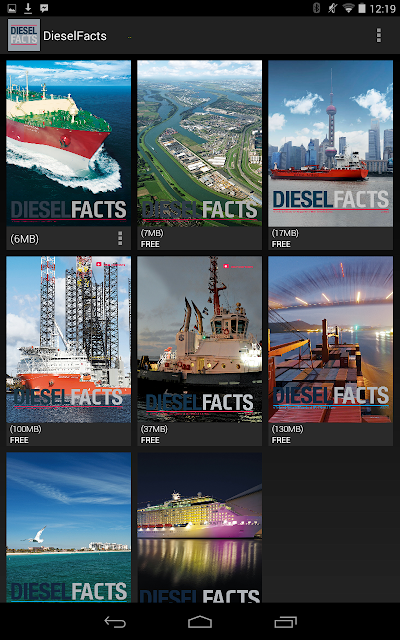The height and width of the screenshot is (640, 400).
Task: Tap FREE under the 100MB issue
Action: (x=19, y=440)
